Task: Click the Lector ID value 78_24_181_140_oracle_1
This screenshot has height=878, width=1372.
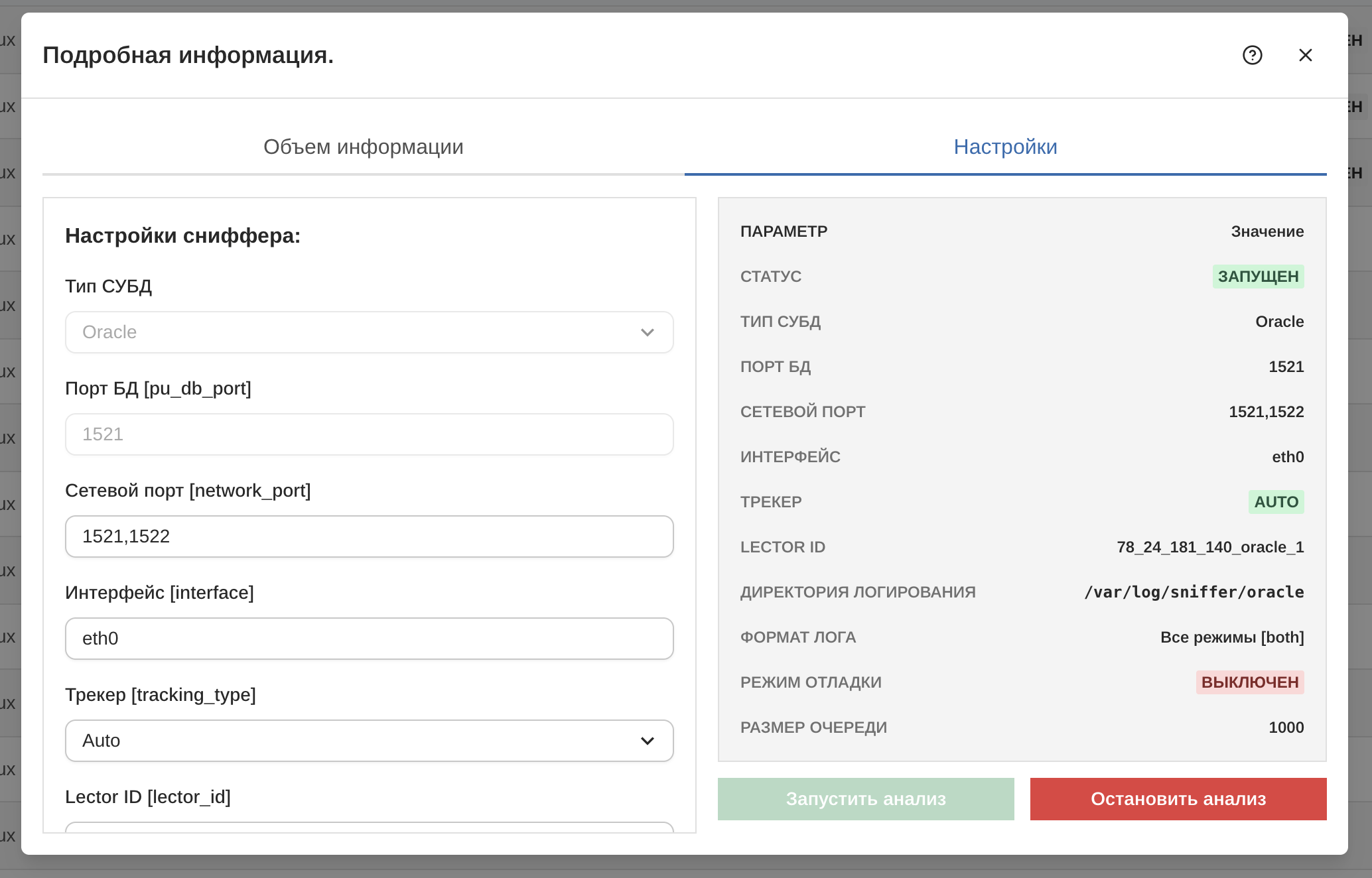Action: (x=1209, y=547)
